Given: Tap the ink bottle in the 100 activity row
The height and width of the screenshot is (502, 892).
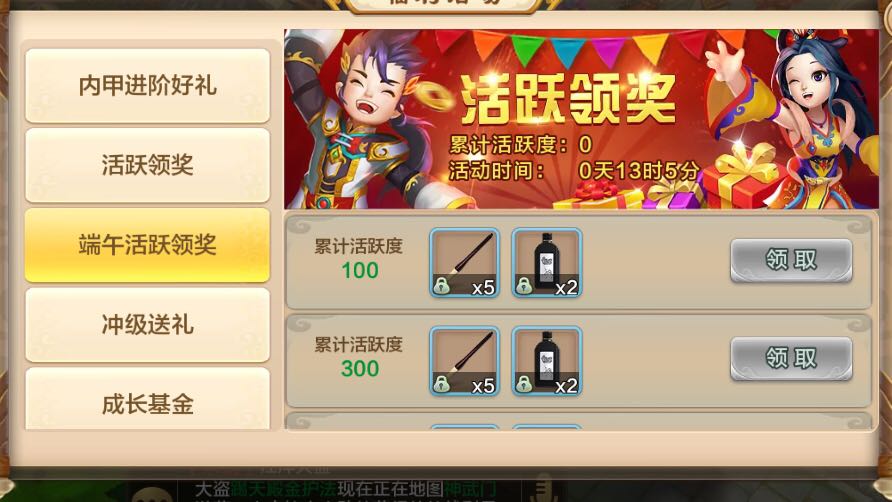Looking at the screenshot, I should (547, 263).
